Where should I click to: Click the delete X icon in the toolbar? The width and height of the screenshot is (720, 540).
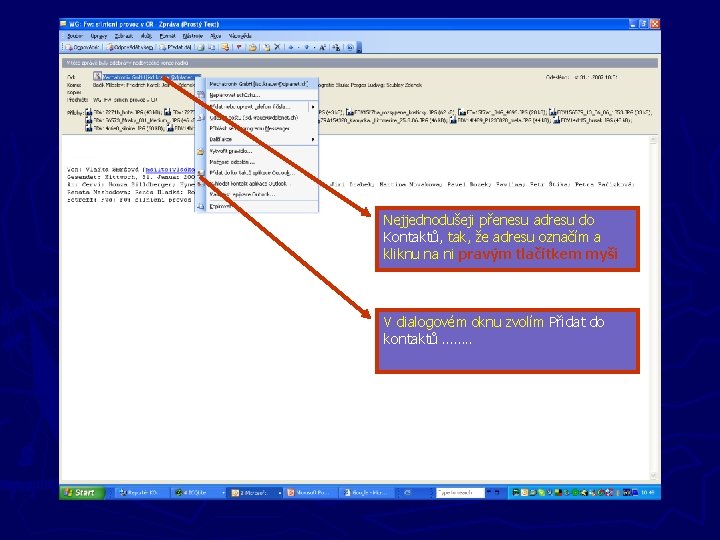click(277, 47)
